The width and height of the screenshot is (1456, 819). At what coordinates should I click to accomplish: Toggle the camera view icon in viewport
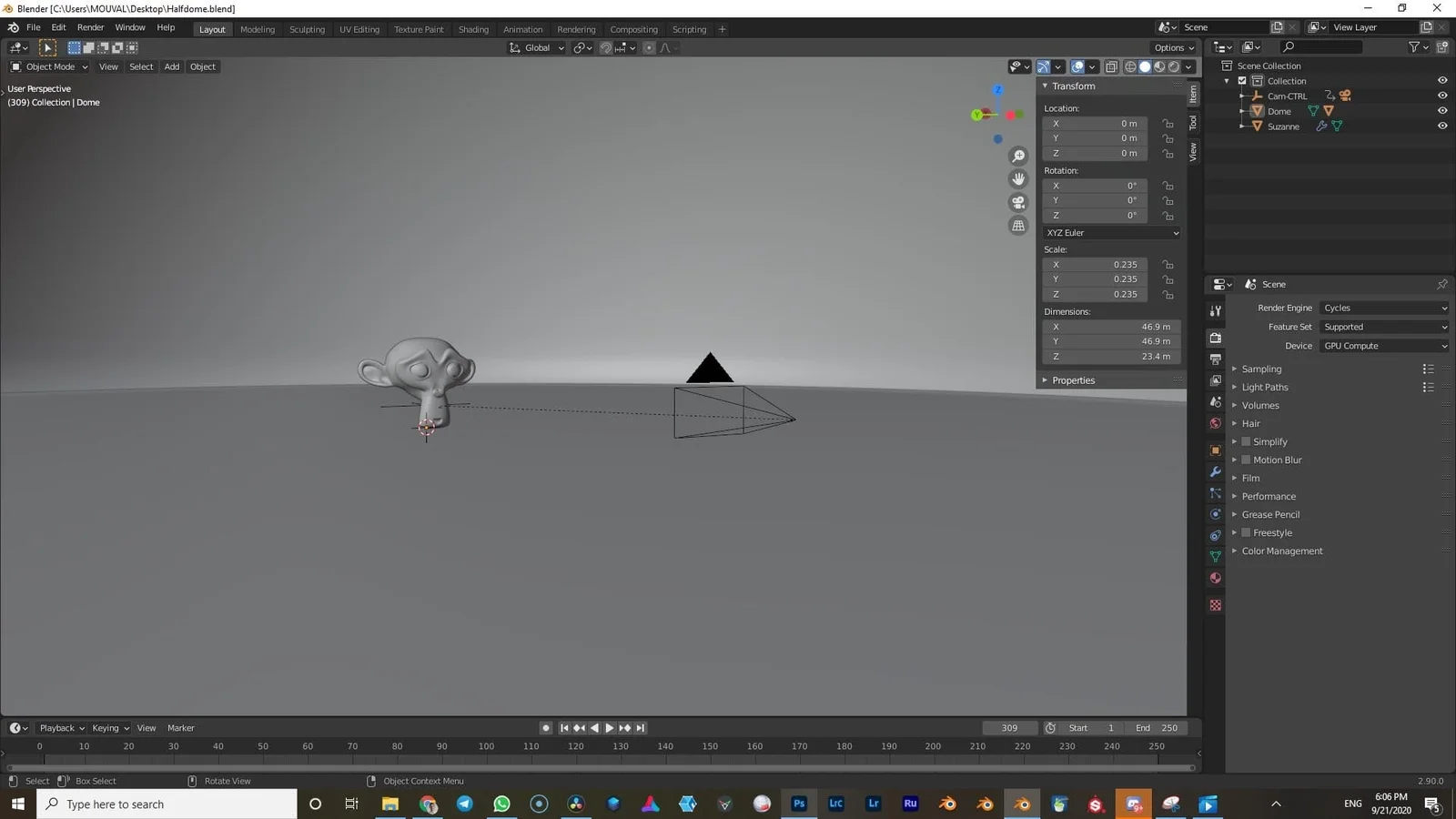click(x=1018, y=203)
